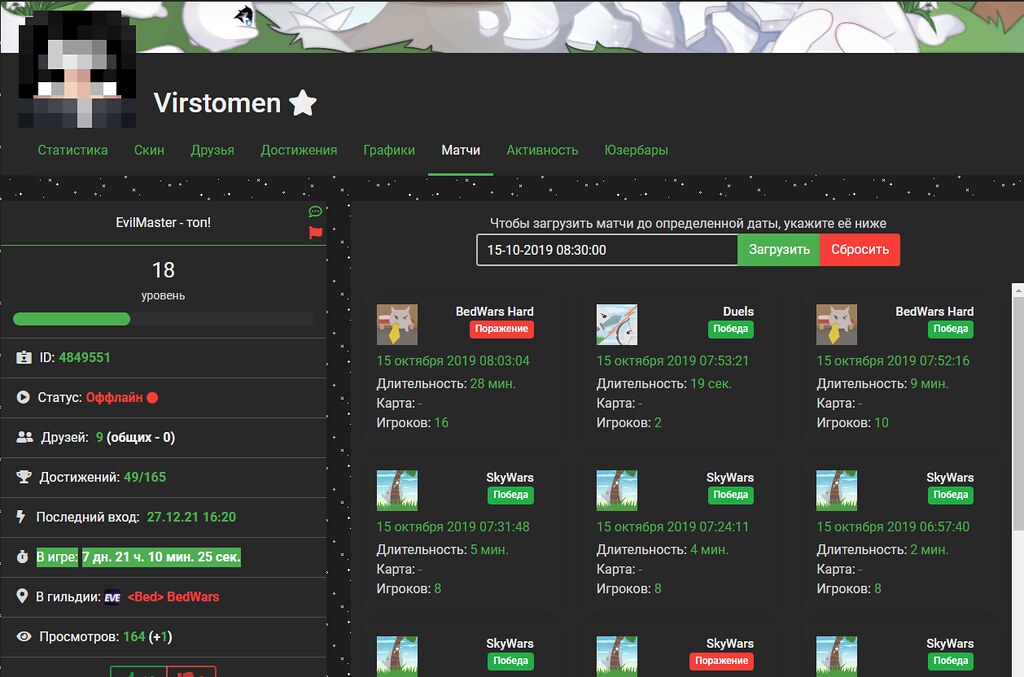The width and height of the screenshot is (1024, 677).
Task: Click the red report flag icon
Action: pyautogui.click(x=315, y=232)
